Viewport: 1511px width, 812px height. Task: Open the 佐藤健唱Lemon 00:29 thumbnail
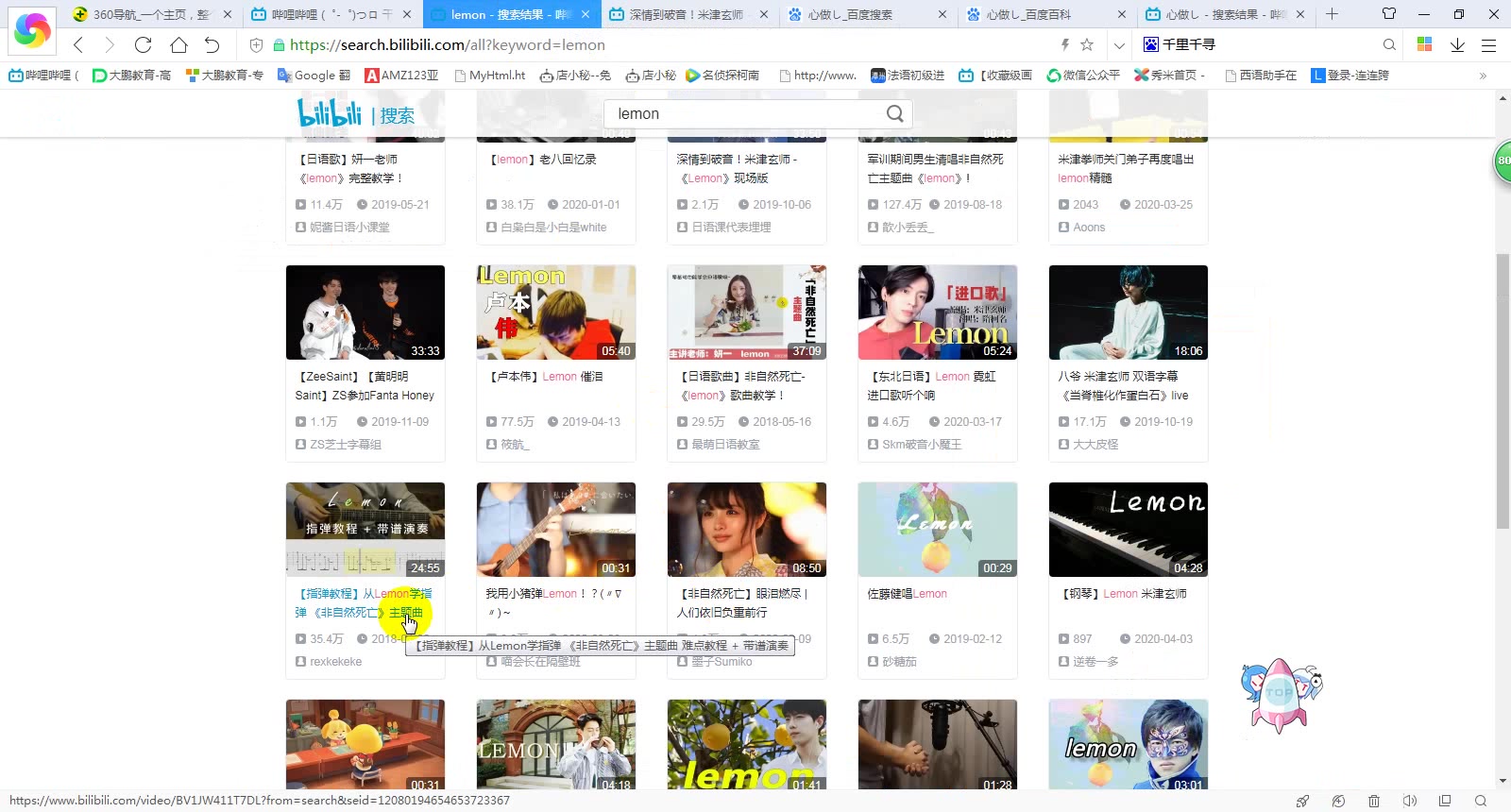[938, 530]
